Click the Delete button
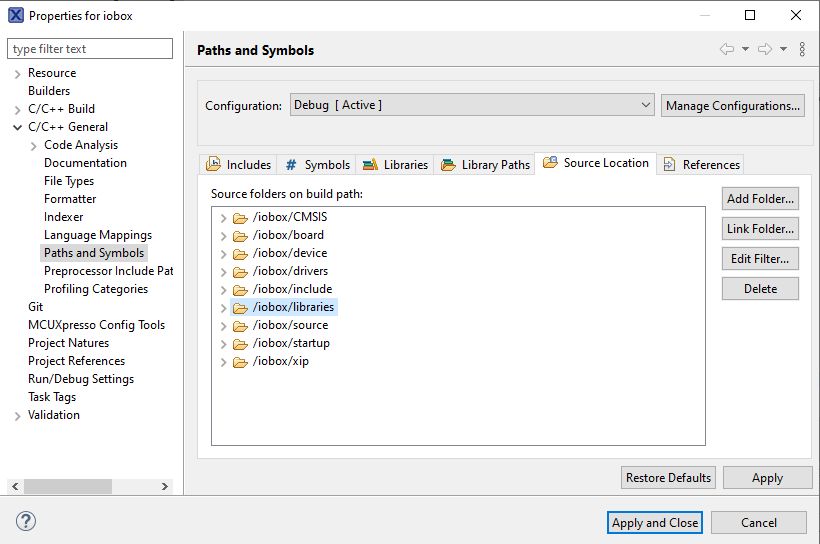 click(760, 289)
